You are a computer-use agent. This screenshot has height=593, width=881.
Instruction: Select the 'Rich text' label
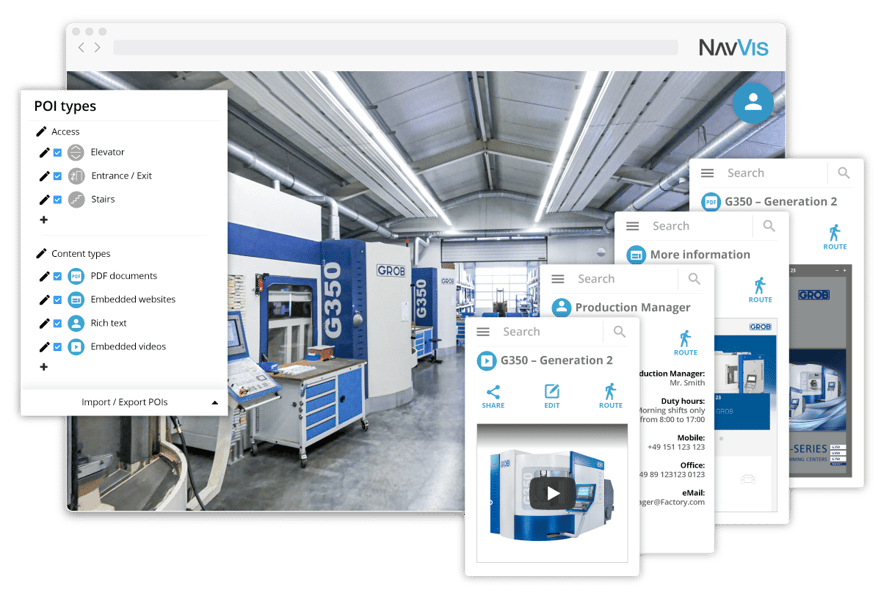pyautogui.click(x=108, y=323)
